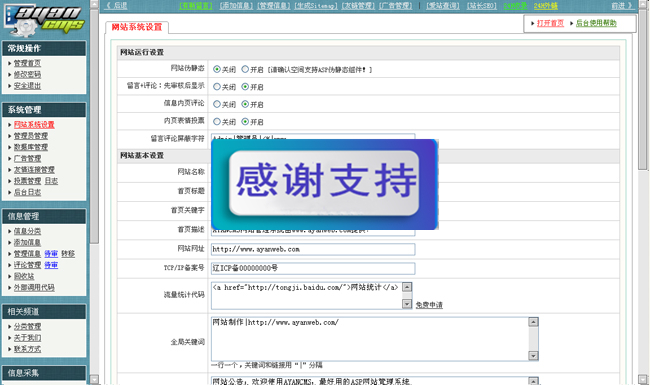Image resolution: width=650 pixels, height=385 pixels.
Task: Turn off 内页表情投票 with 关闭 radio
Action: point(217,121)
